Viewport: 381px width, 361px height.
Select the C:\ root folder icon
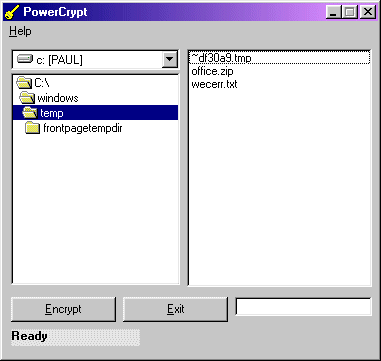tap(24, 83)
